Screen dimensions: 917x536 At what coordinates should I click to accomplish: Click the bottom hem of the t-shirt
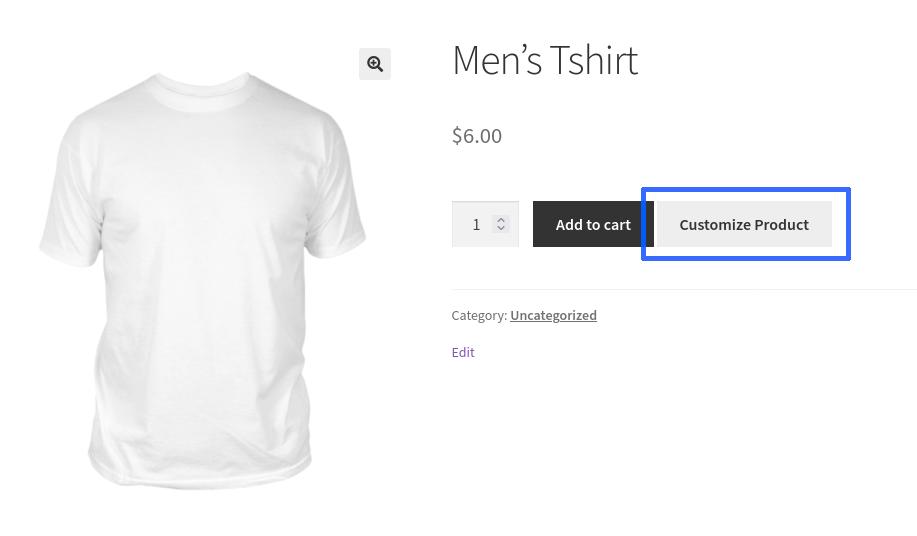[x=200, y=470]
